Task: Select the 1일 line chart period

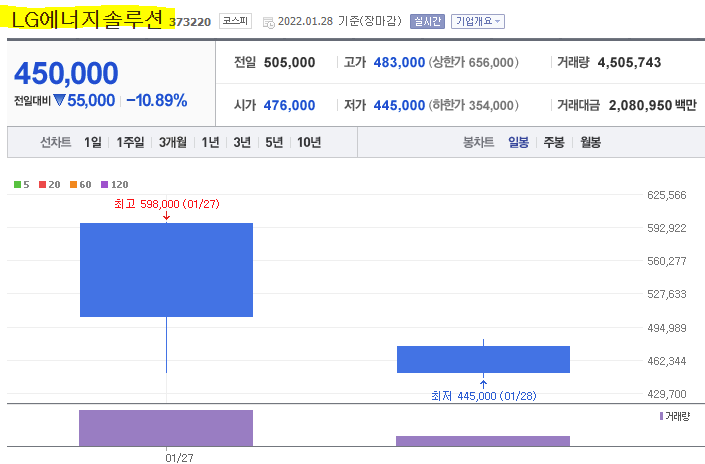Action: tap(93, 143)
